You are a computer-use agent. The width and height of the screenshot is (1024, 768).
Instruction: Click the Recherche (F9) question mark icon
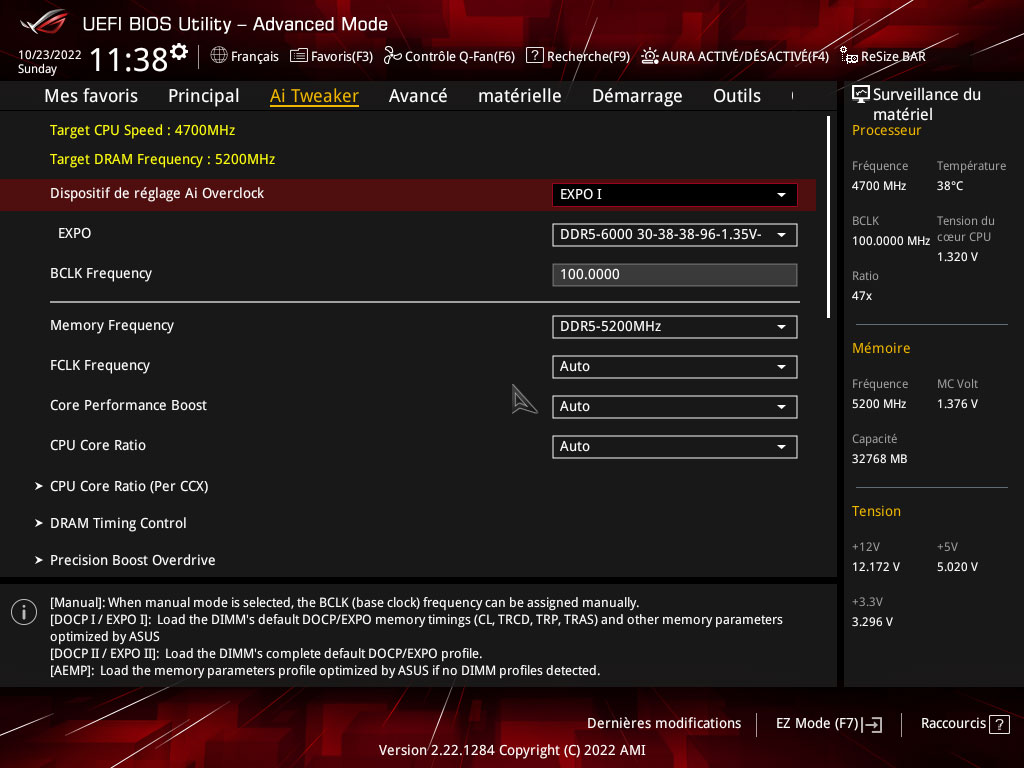point(535,56)
